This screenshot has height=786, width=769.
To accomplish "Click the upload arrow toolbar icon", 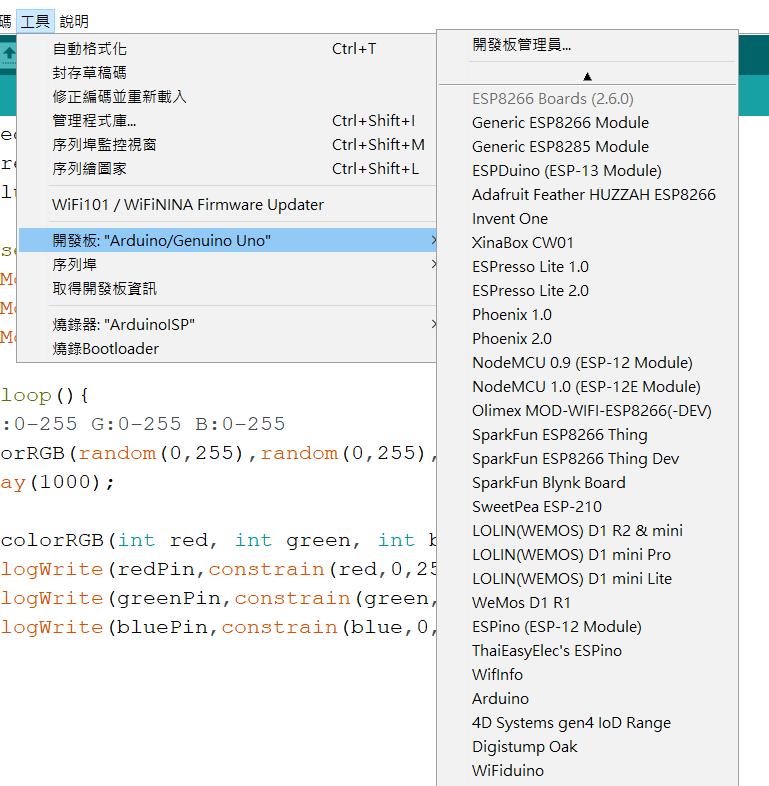I will point(9,53).
